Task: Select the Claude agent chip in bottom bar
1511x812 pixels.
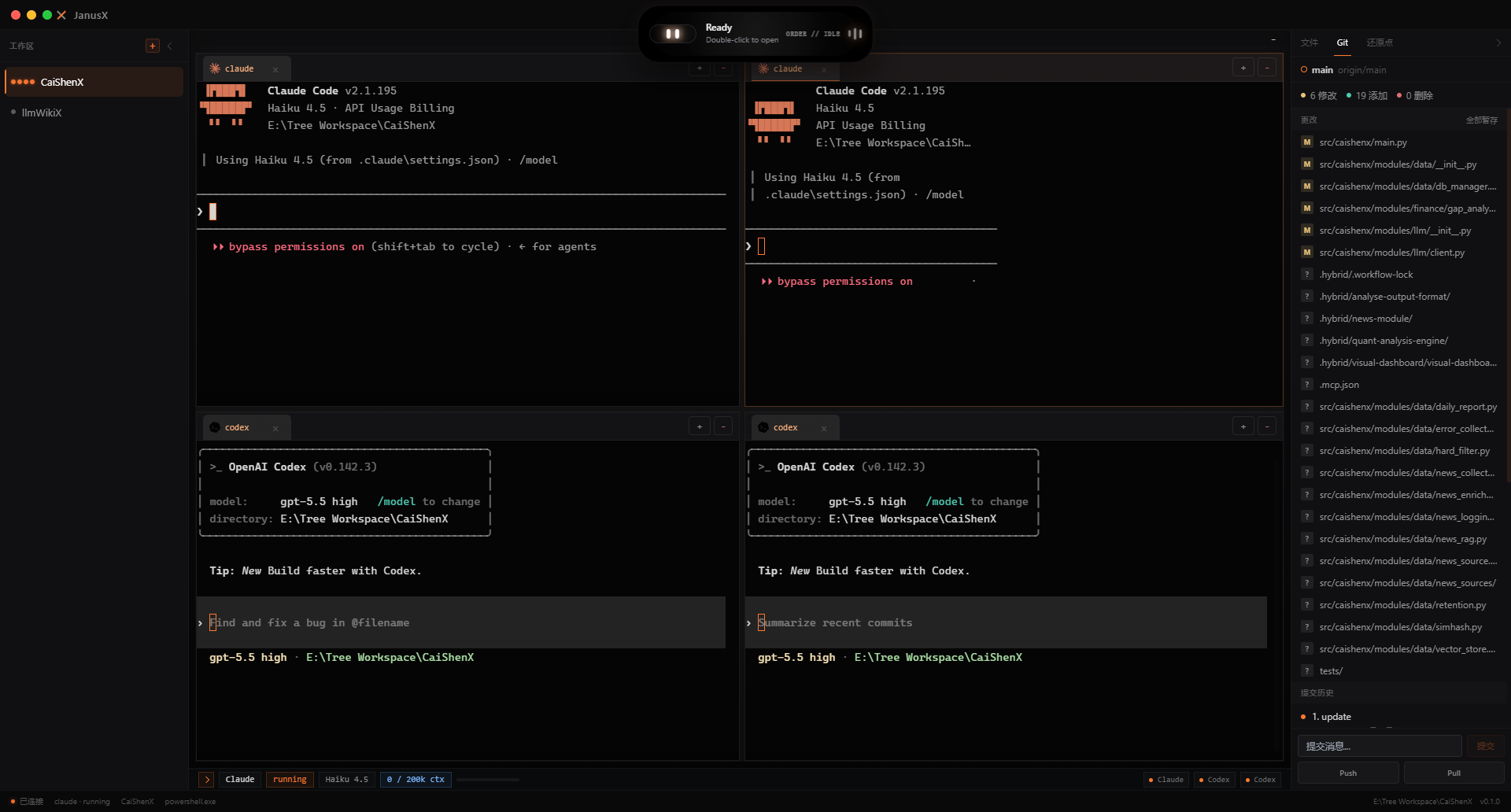Action: click(x=1166, y=780)
